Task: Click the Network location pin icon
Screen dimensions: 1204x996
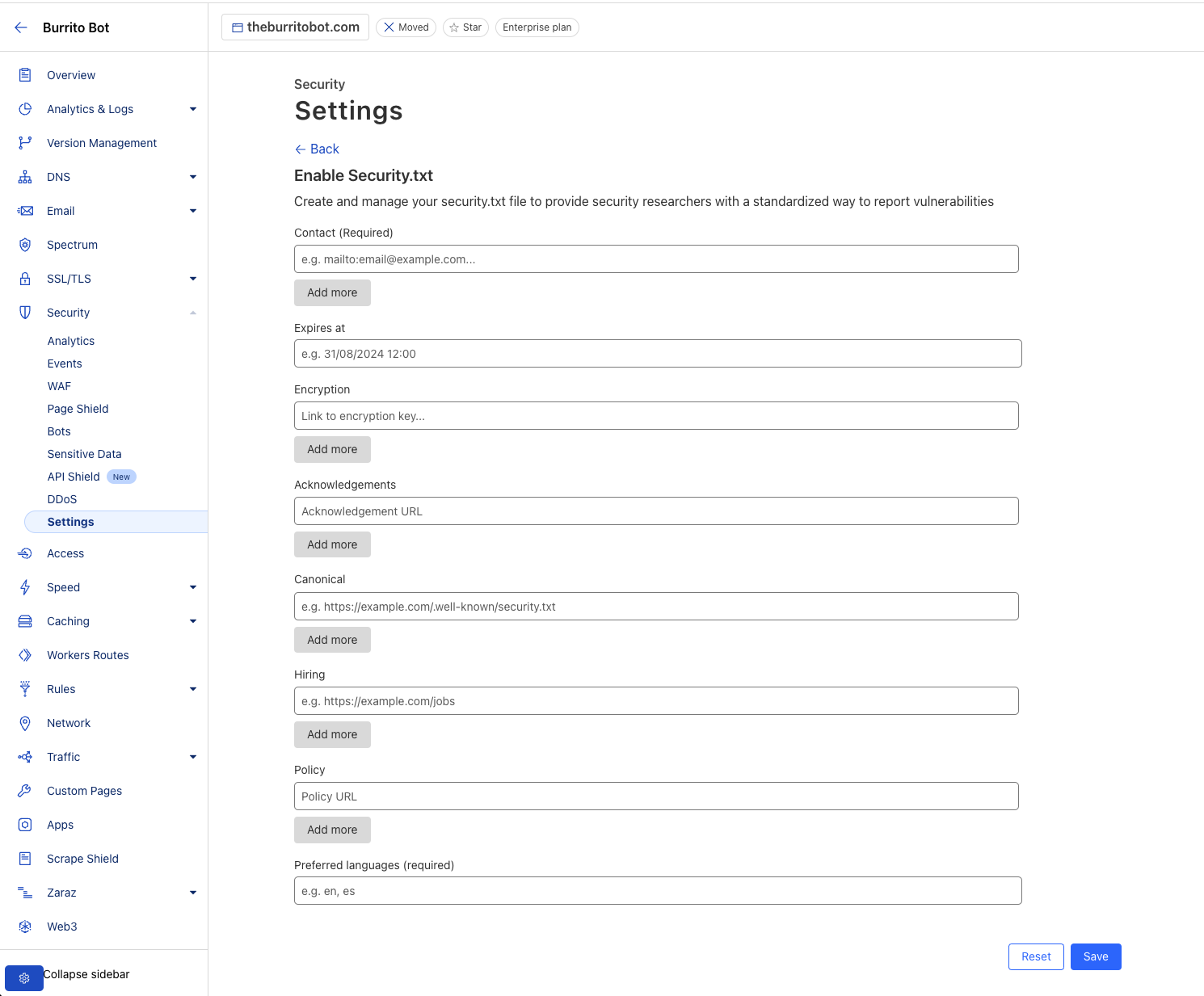Action: 25,723
